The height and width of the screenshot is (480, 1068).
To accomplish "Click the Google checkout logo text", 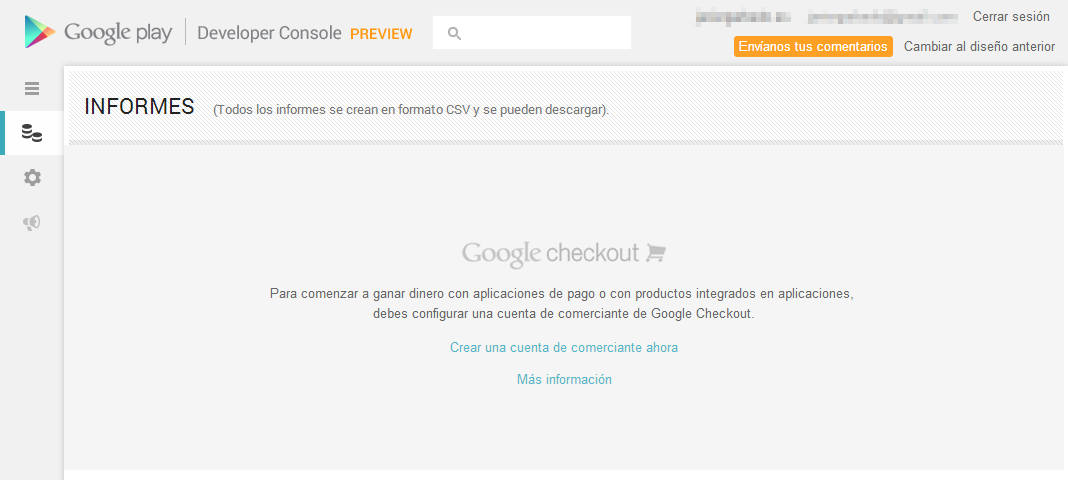I will coord(550,254).
